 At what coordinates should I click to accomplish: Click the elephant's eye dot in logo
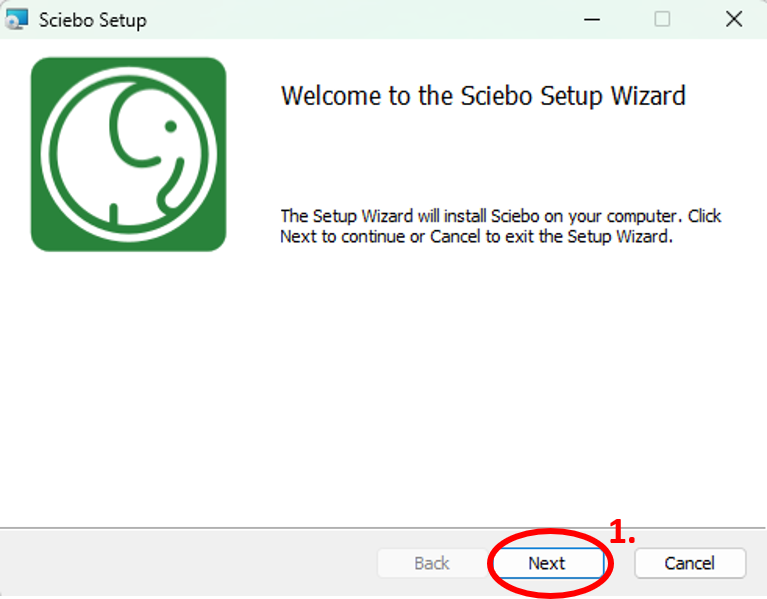(x=171, y=126)
